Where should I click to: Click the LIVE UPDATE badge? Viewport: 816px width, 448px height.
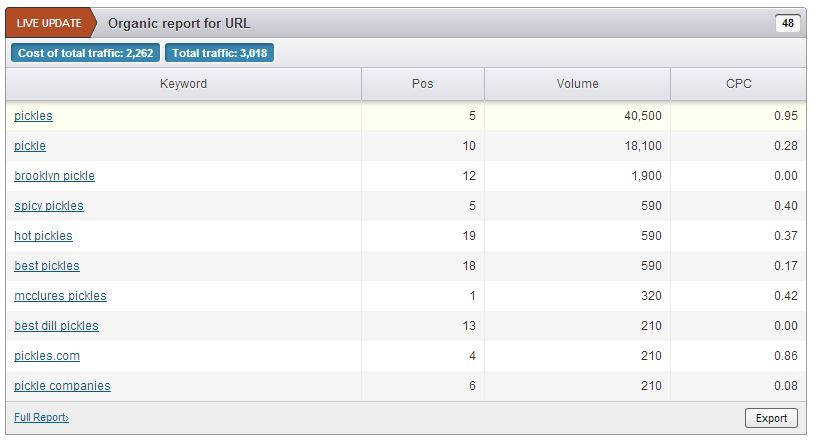50,23
